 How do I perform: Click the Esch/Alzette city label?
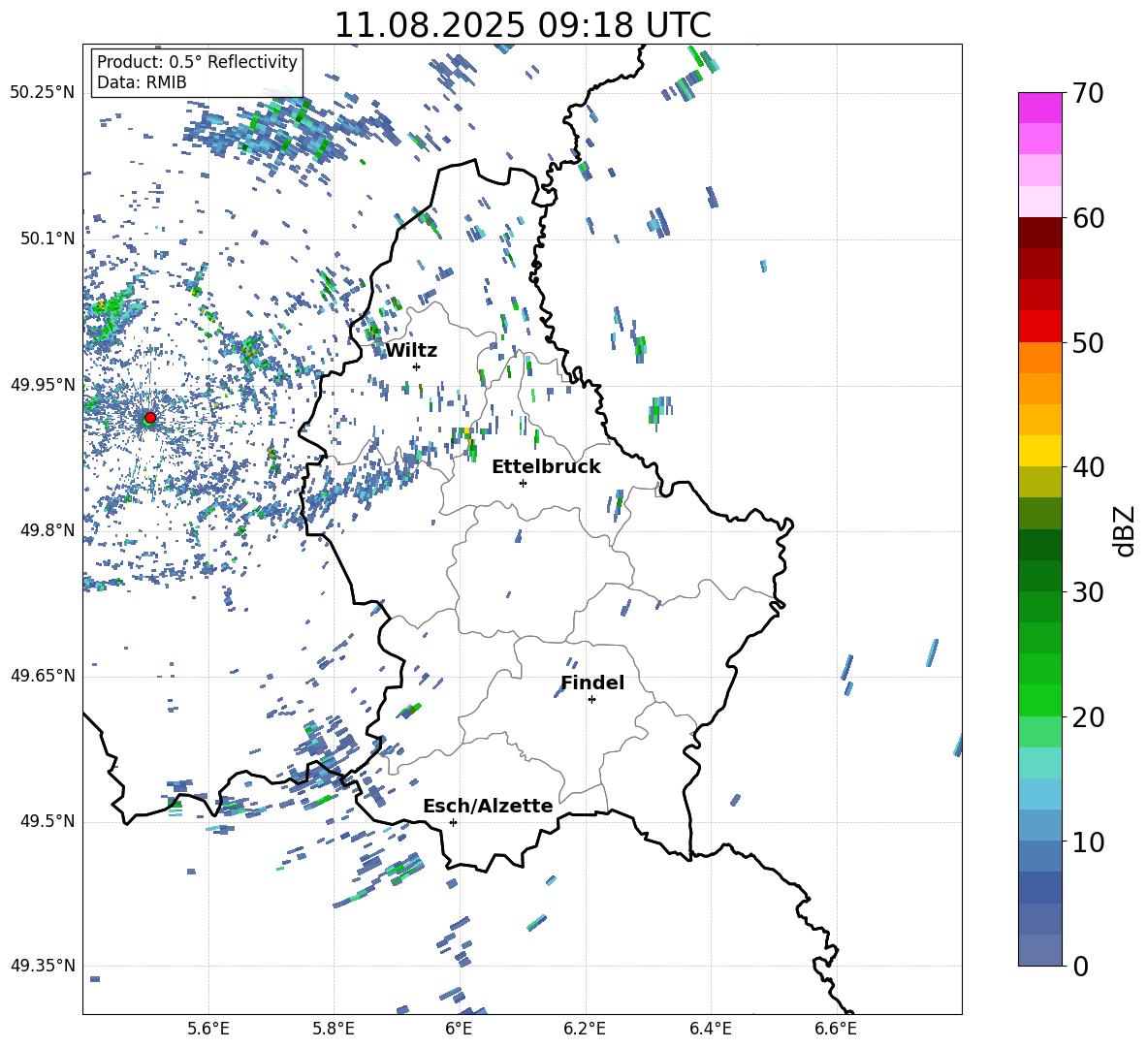(x=489, y=806)
